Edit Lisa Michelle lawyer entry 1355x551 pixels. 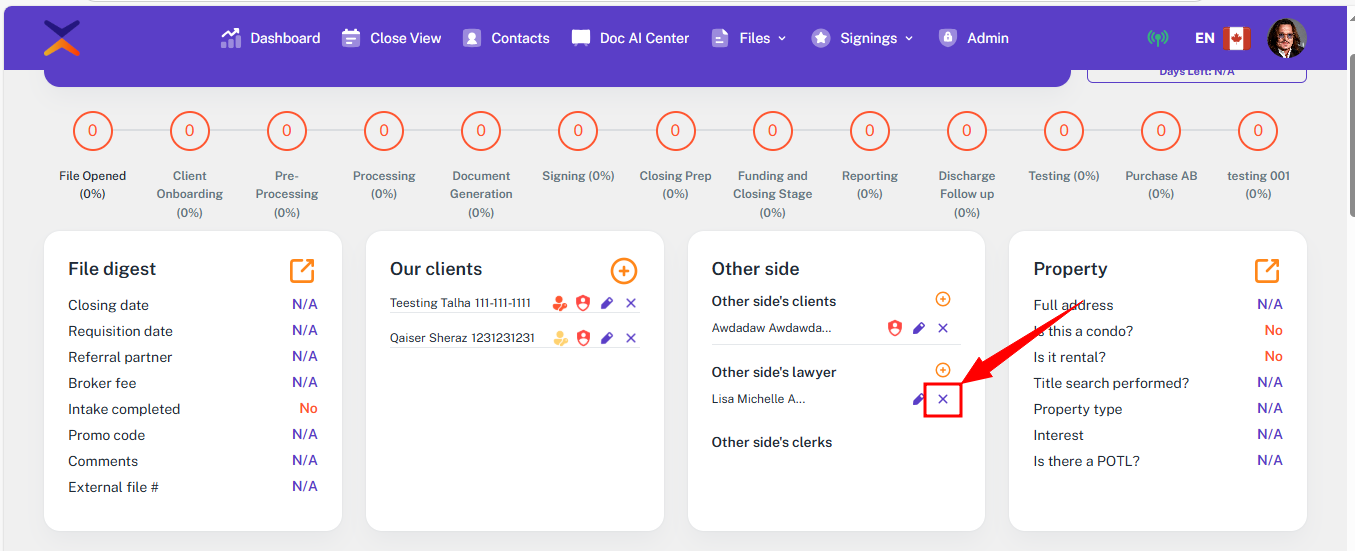tap(918, 399)
